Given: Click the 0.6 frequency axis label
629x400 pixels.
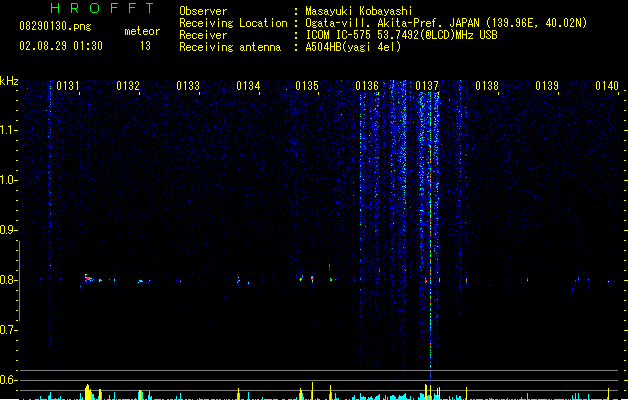Looking at the screenshot, I should point(8,380).
